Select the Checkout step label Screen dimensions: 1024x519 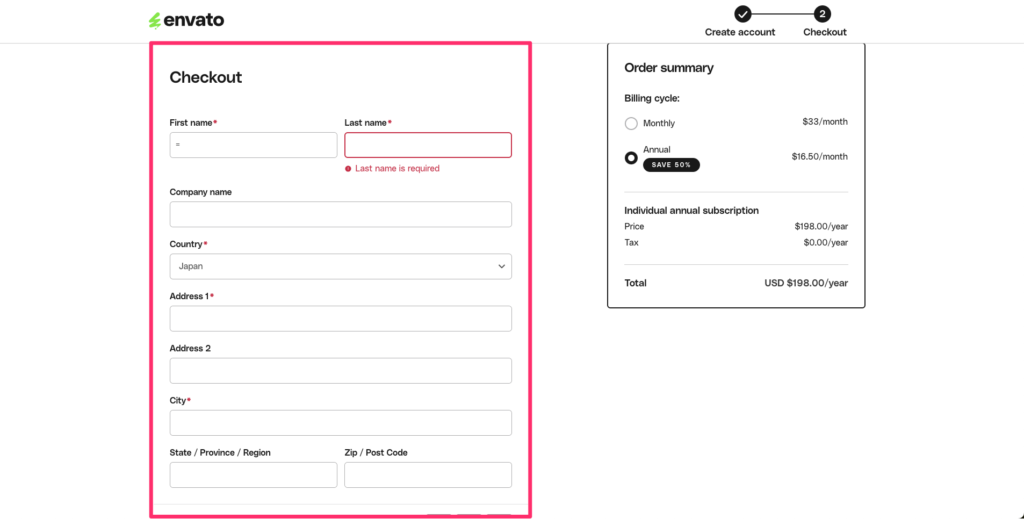pyautogui.click(x=825, y=32)
